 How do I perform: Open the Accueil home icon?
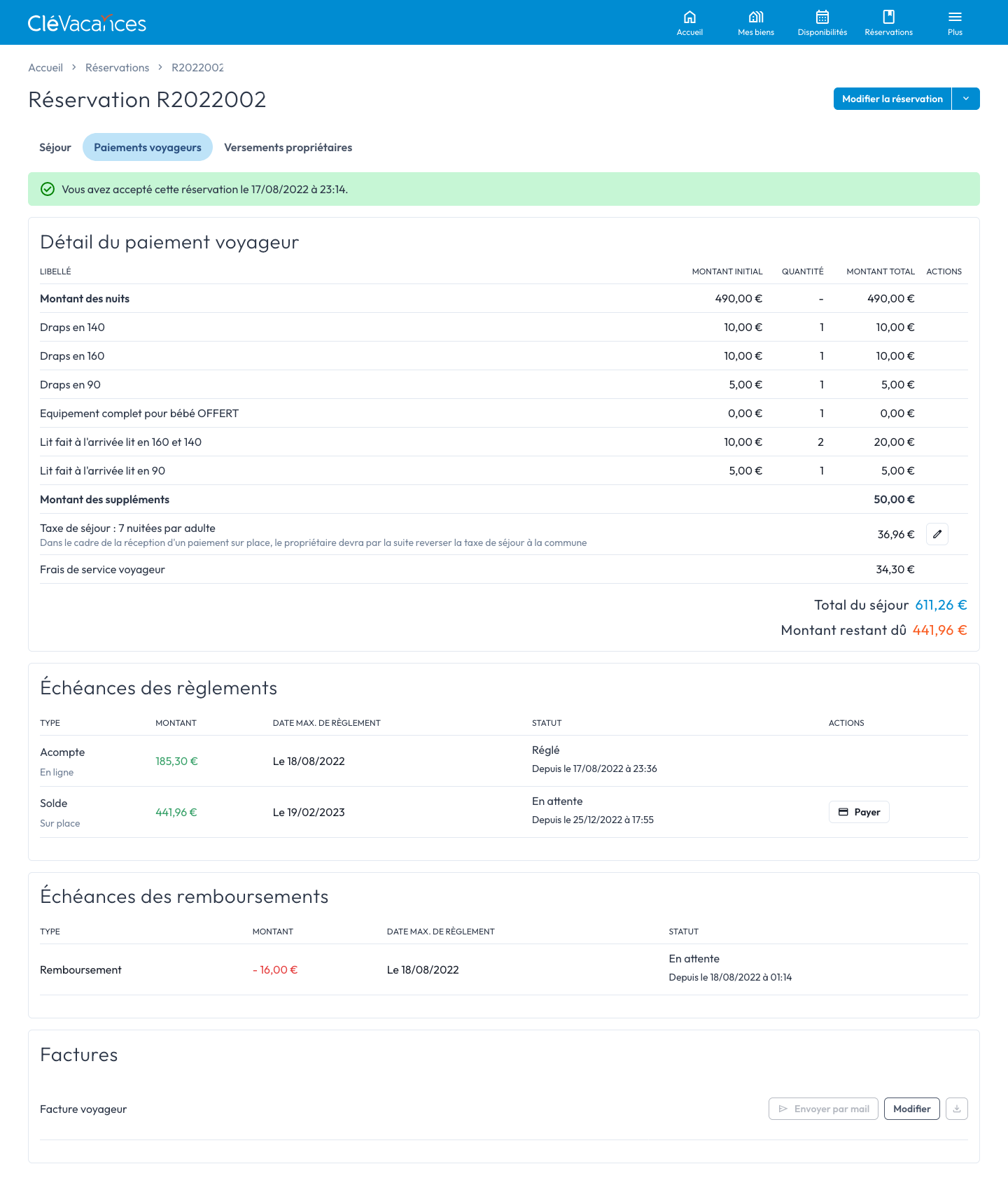click(689, 22)
